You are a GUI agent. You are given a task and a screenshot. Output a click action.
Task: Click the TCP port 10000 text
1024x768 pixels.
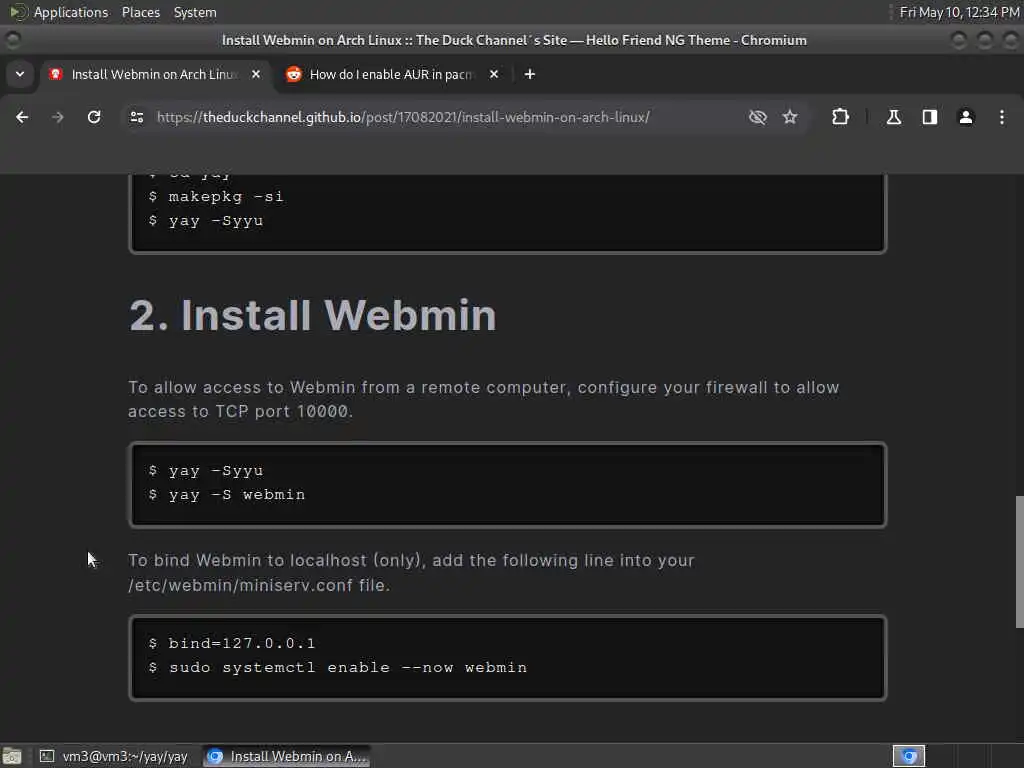284,411
